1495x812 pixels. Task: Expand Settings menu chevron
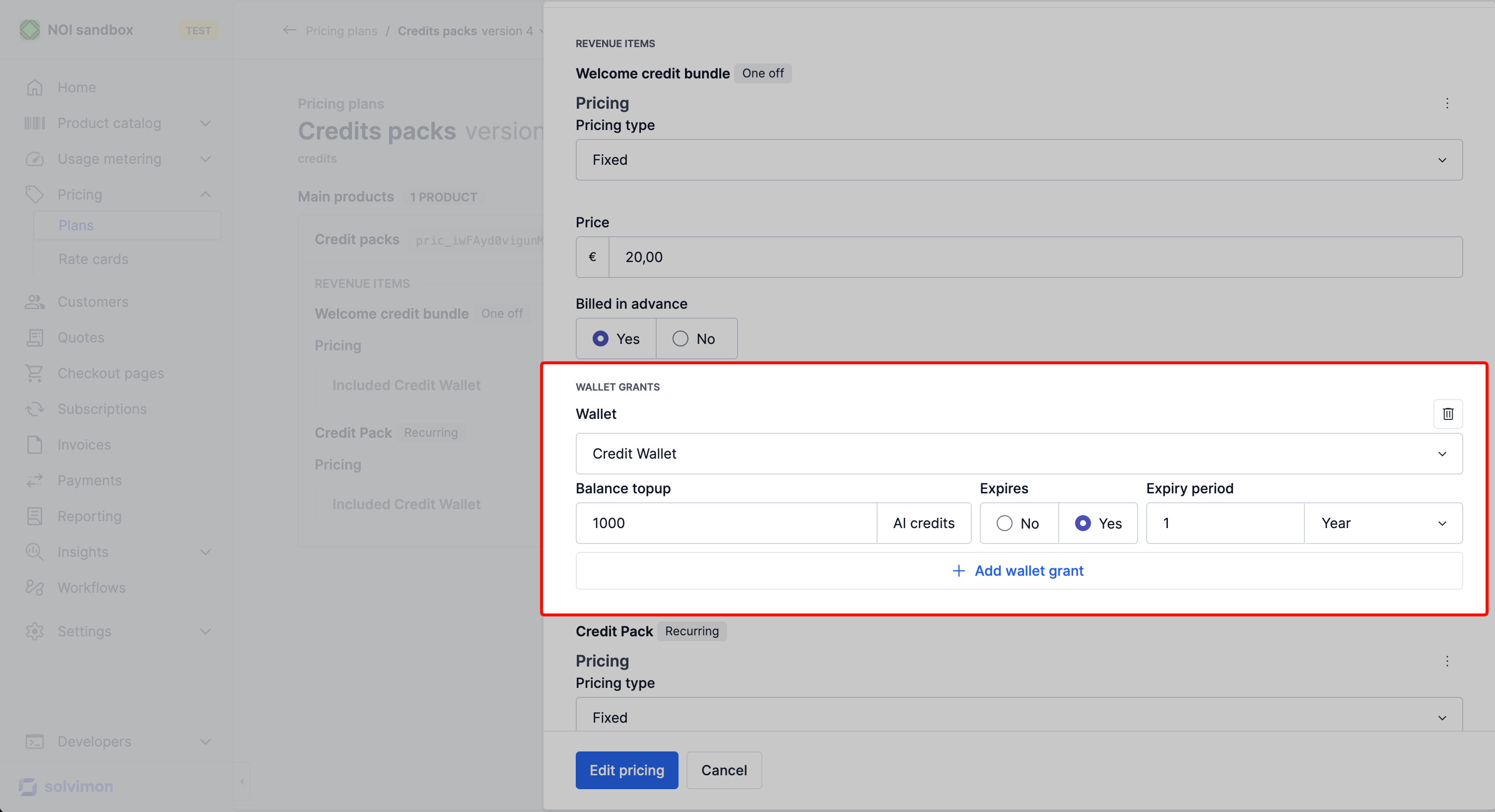tap(205, 631)
